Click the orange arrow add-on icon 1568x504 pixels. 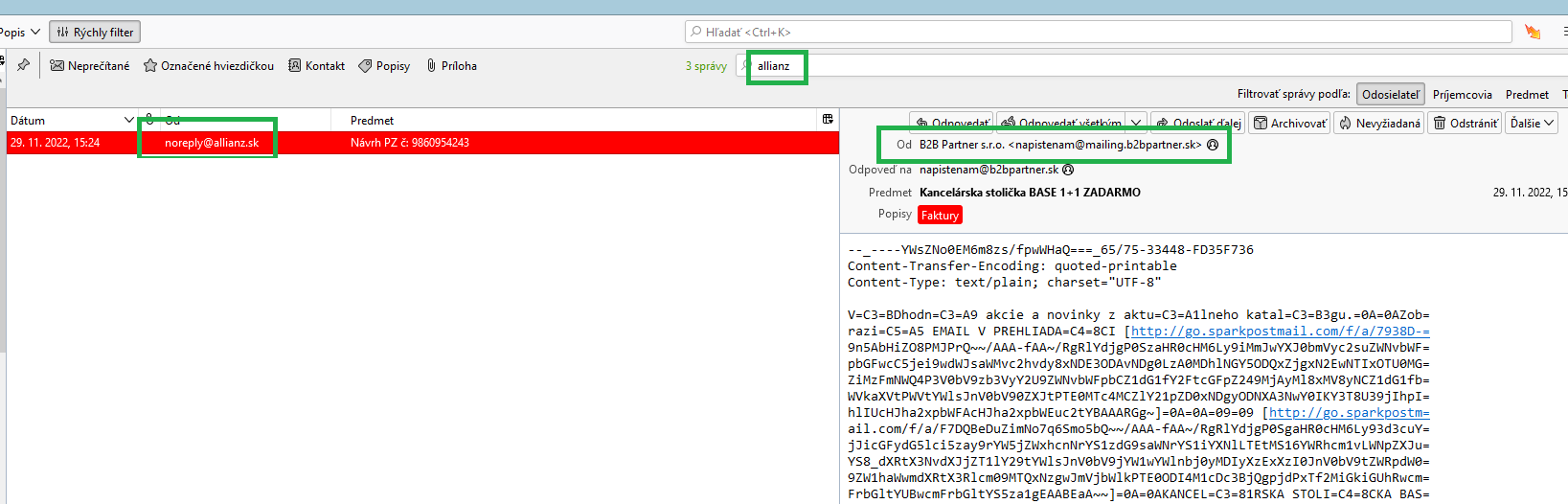(x=1533, y=32)
